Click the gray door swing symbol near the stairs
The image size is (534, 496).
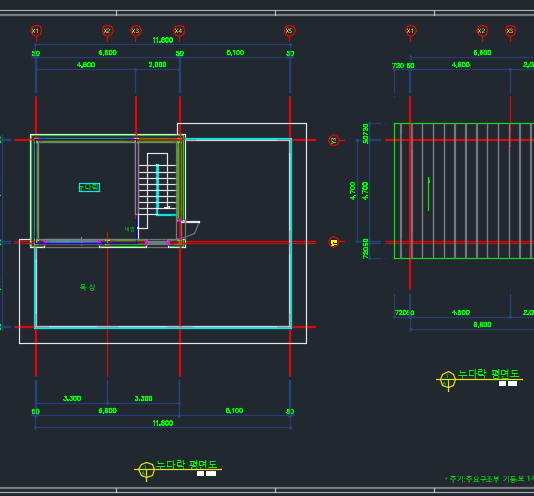189,229
